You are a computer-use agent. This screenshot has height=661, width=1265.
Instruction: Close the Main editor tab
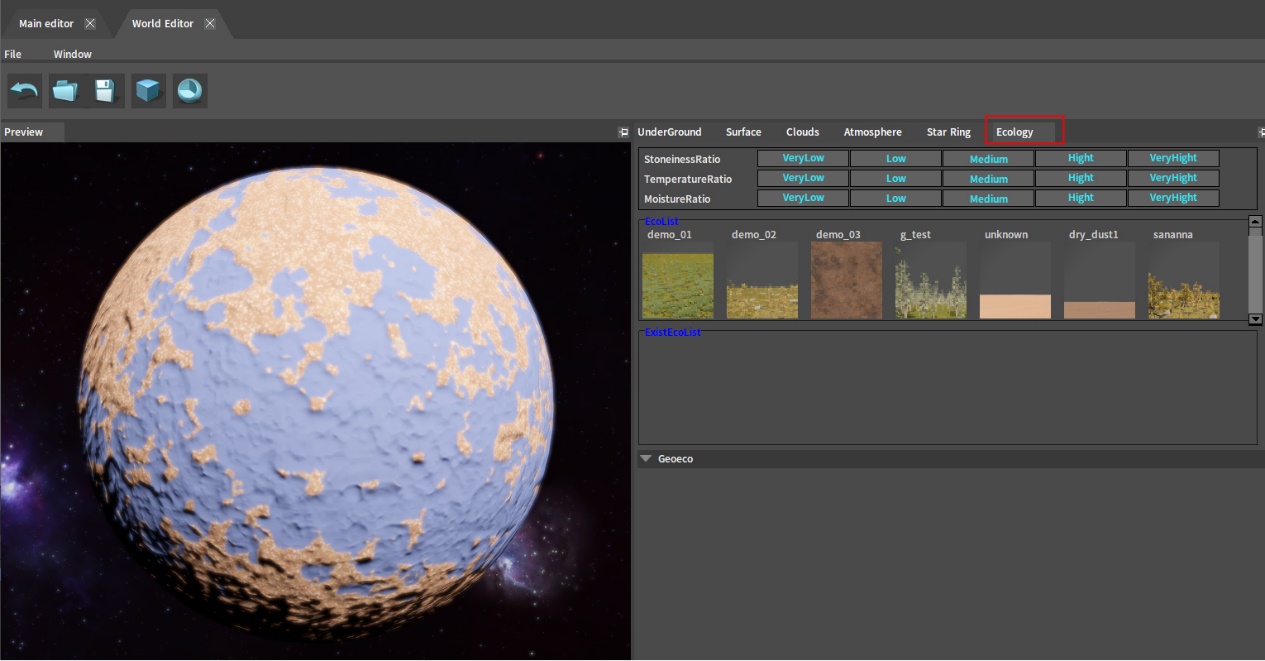point(90,24)
